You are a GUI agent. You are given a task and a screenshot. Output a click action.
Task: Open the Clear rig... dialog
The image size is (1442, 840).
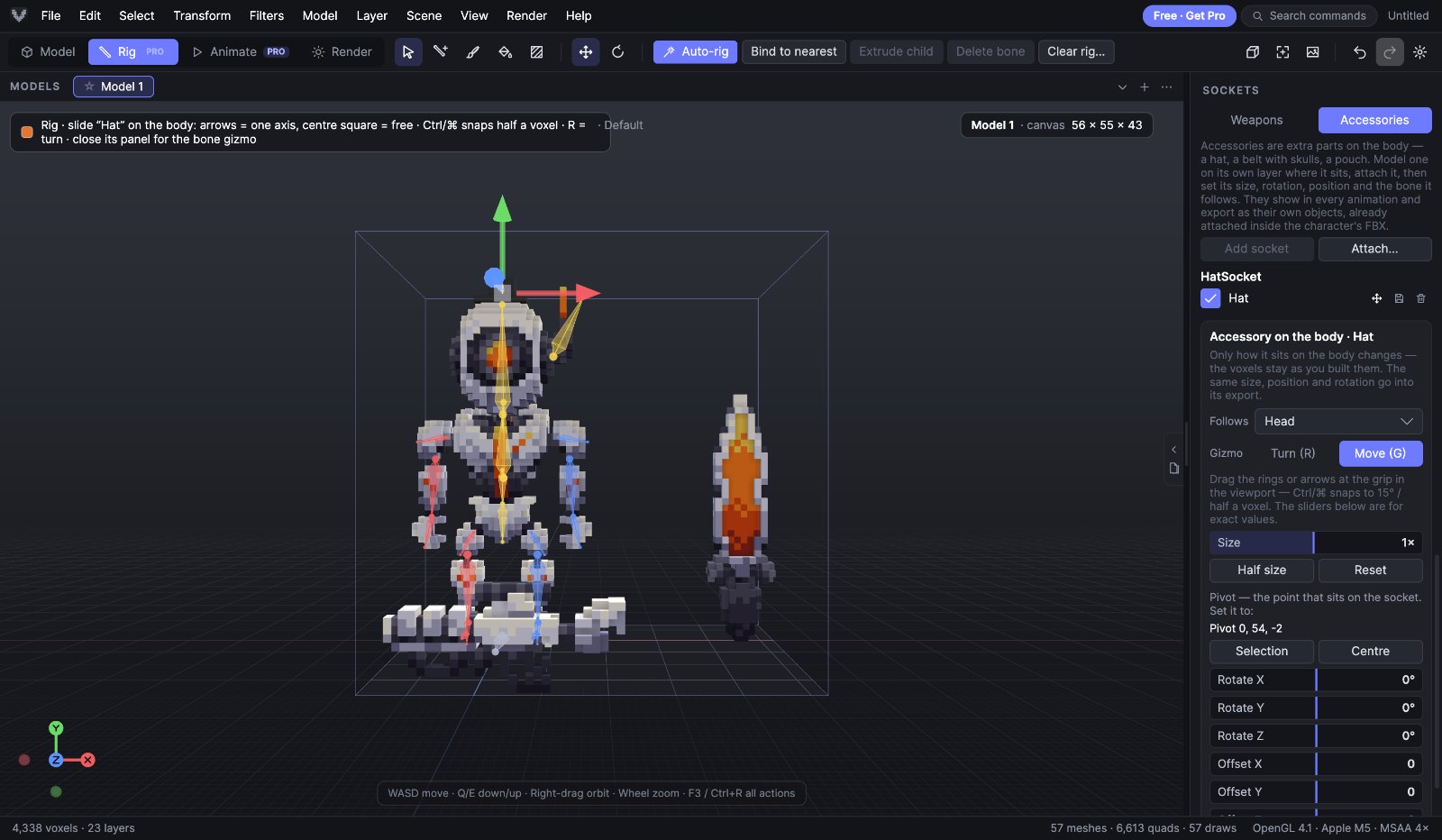1076,52
